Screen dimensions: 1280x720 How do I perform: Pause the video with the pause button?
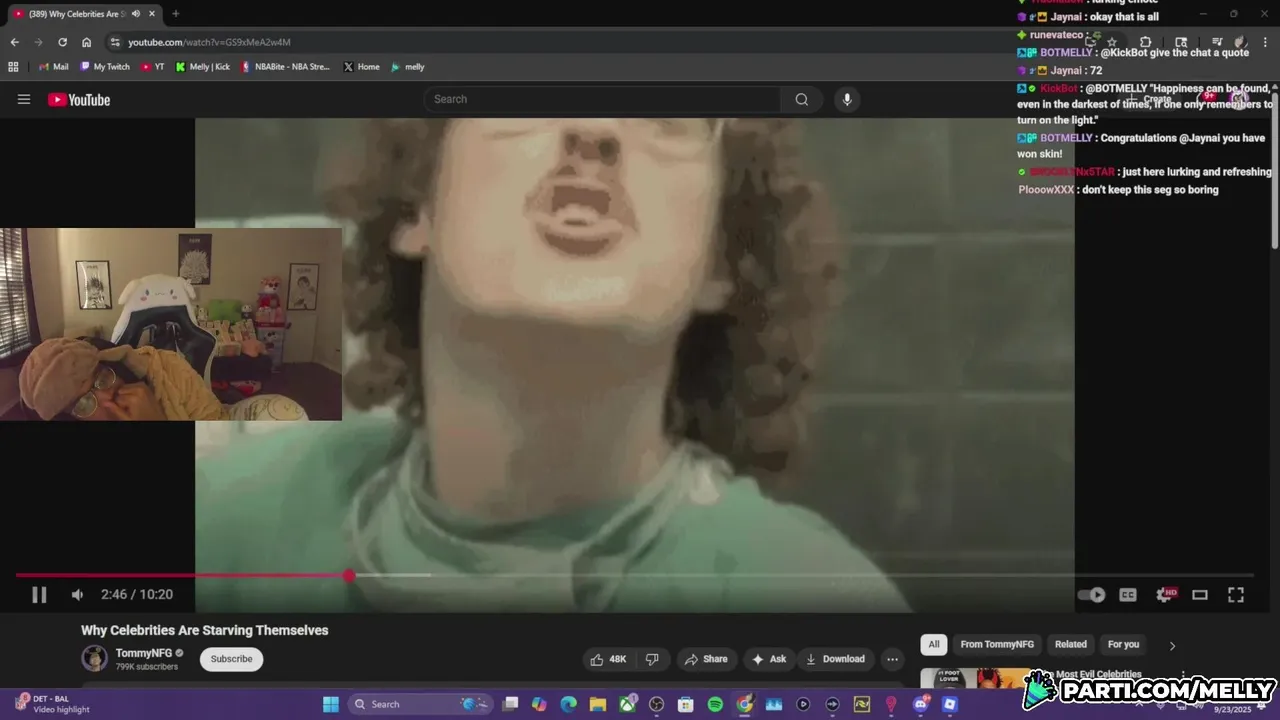(39, 595)
